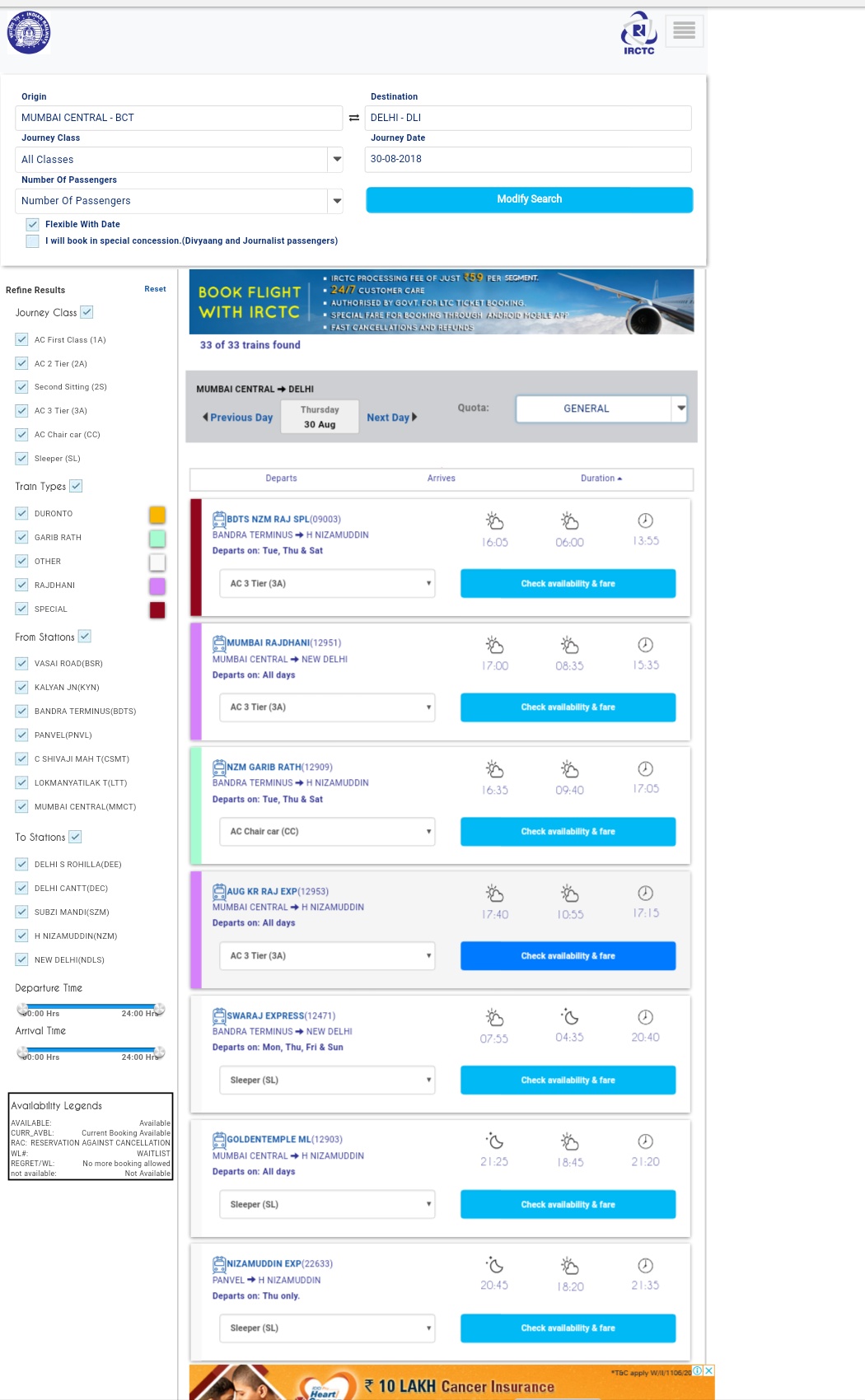This screenshot has width=865, height=1400.
Task: Click the train icon beside MUMBAI RAJDHANI
Action: pyautogui.click(x=219, y=643)
